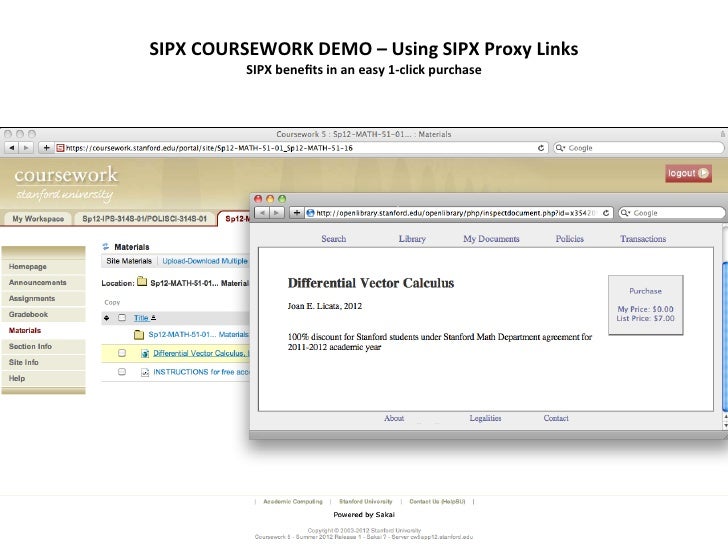Click the expand-all arrows icon in header
The height and width of the screenshot is (546, 728).
(107, 318)
